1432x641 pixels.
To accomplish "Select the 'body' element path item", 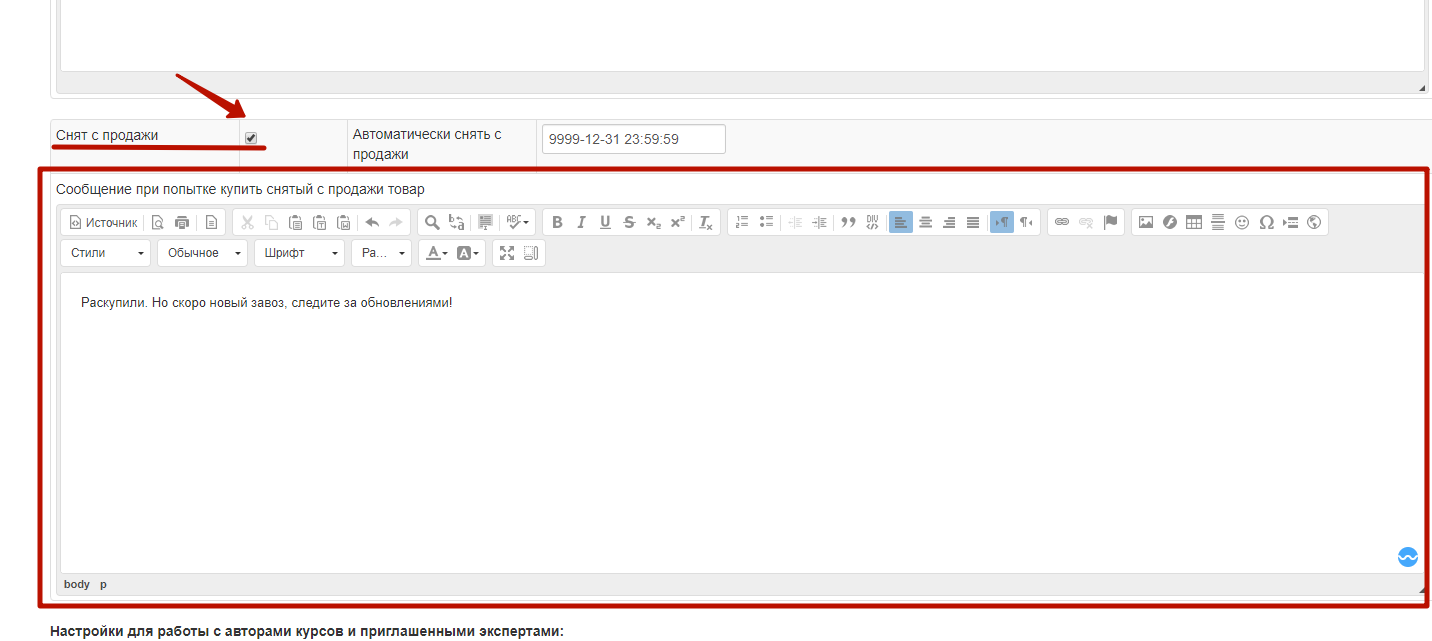I will tap(77, 584).
